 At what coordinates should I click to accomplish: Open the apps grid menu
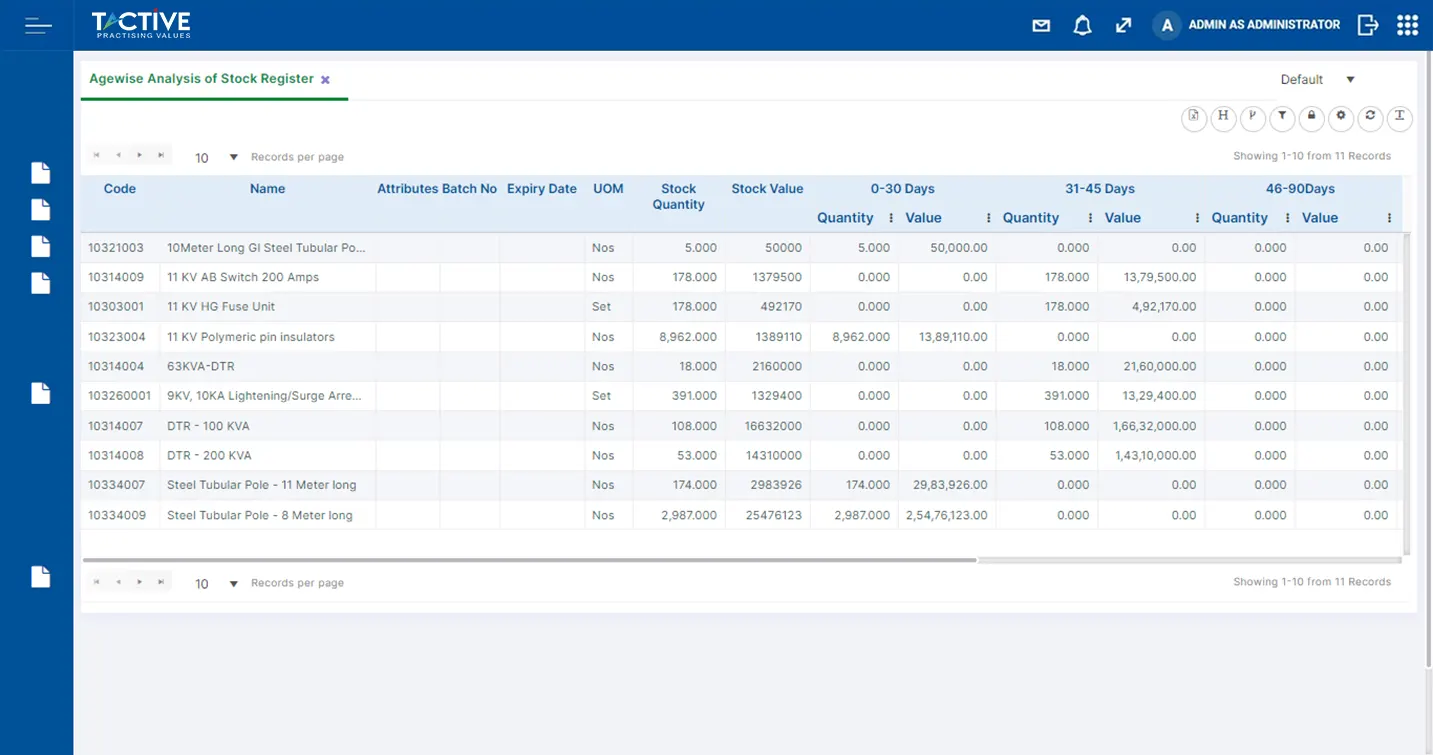point(1407,25)
